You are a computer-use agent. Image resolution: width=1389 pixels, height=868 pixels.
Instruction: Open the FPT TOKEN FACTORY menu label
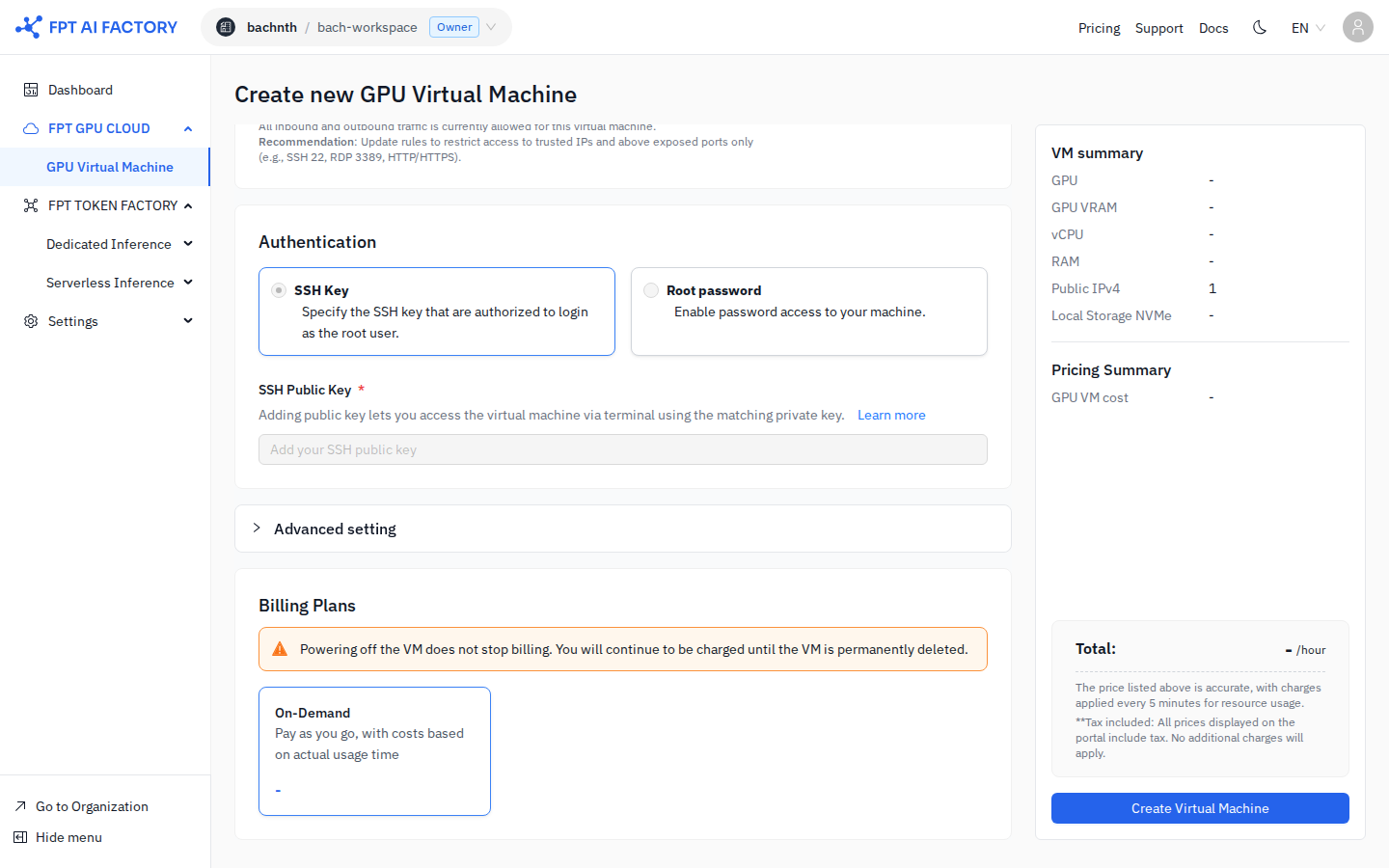[x=113, y=205]
